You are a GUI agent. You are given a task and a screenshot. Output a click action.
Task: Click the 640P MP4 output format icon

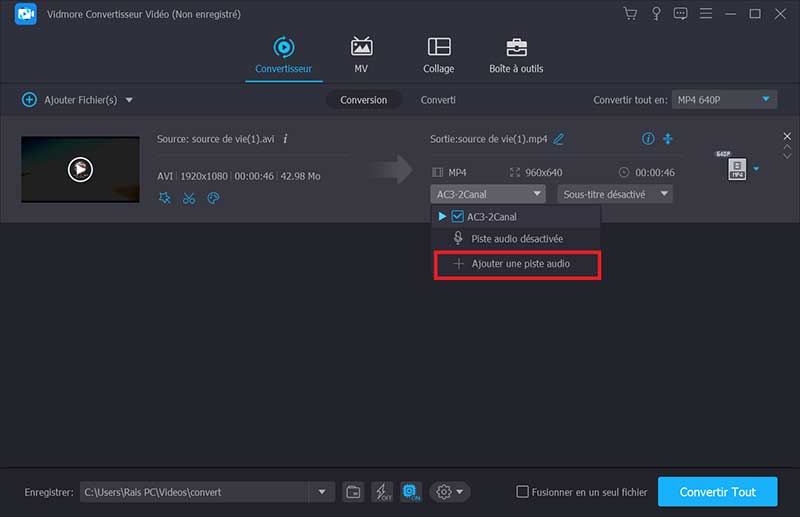pos(737,168)
